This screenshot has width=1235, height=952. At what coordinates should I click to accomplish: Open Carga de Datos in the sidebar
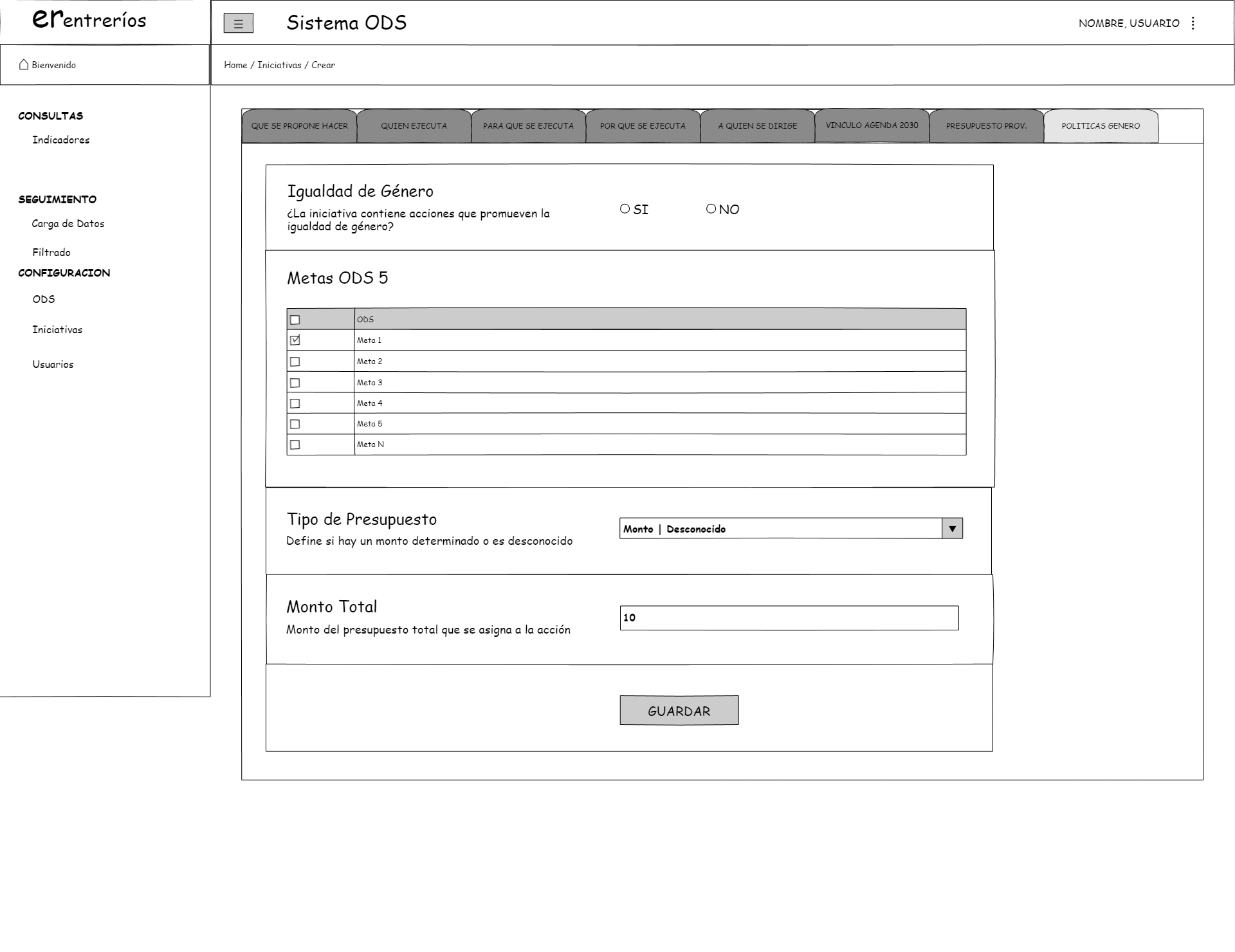68,224
